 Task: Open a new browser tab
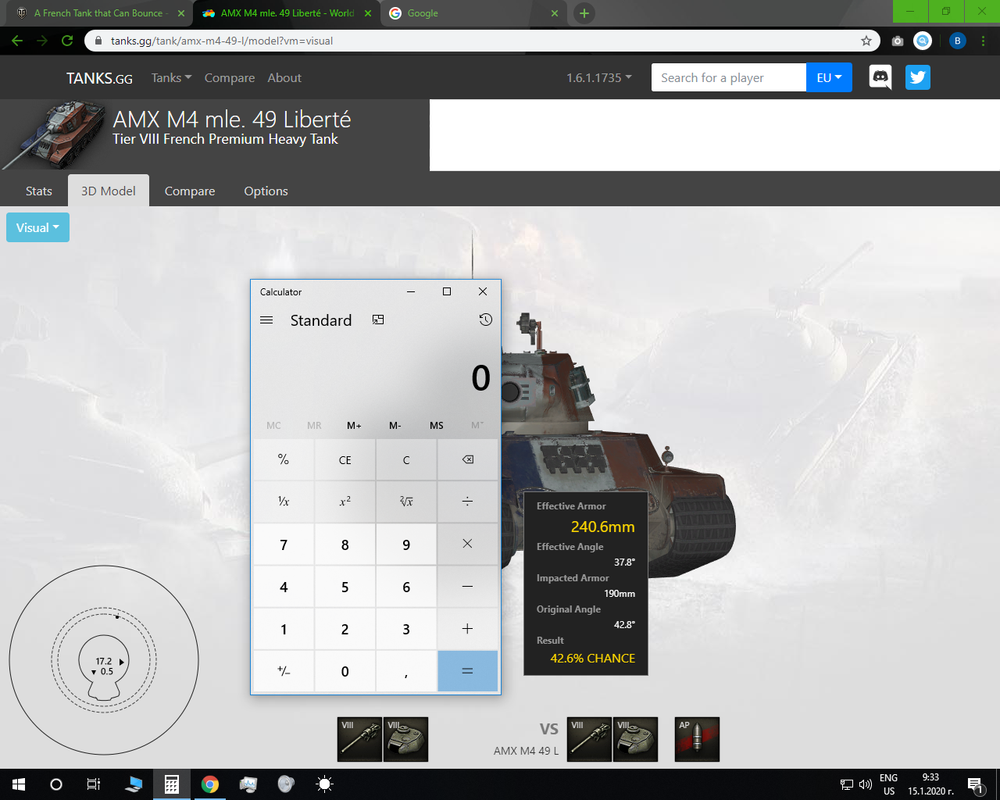coord(584,13)
